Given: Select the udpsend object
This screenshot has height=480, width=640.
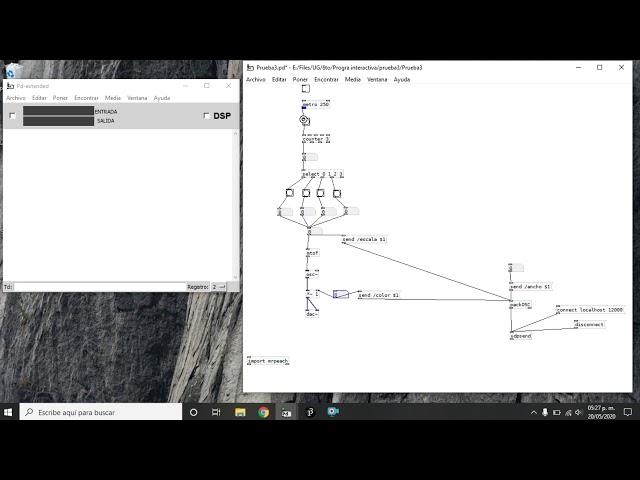Looking at the screenshot, I should pyautogui.click(x=521, y=336).
